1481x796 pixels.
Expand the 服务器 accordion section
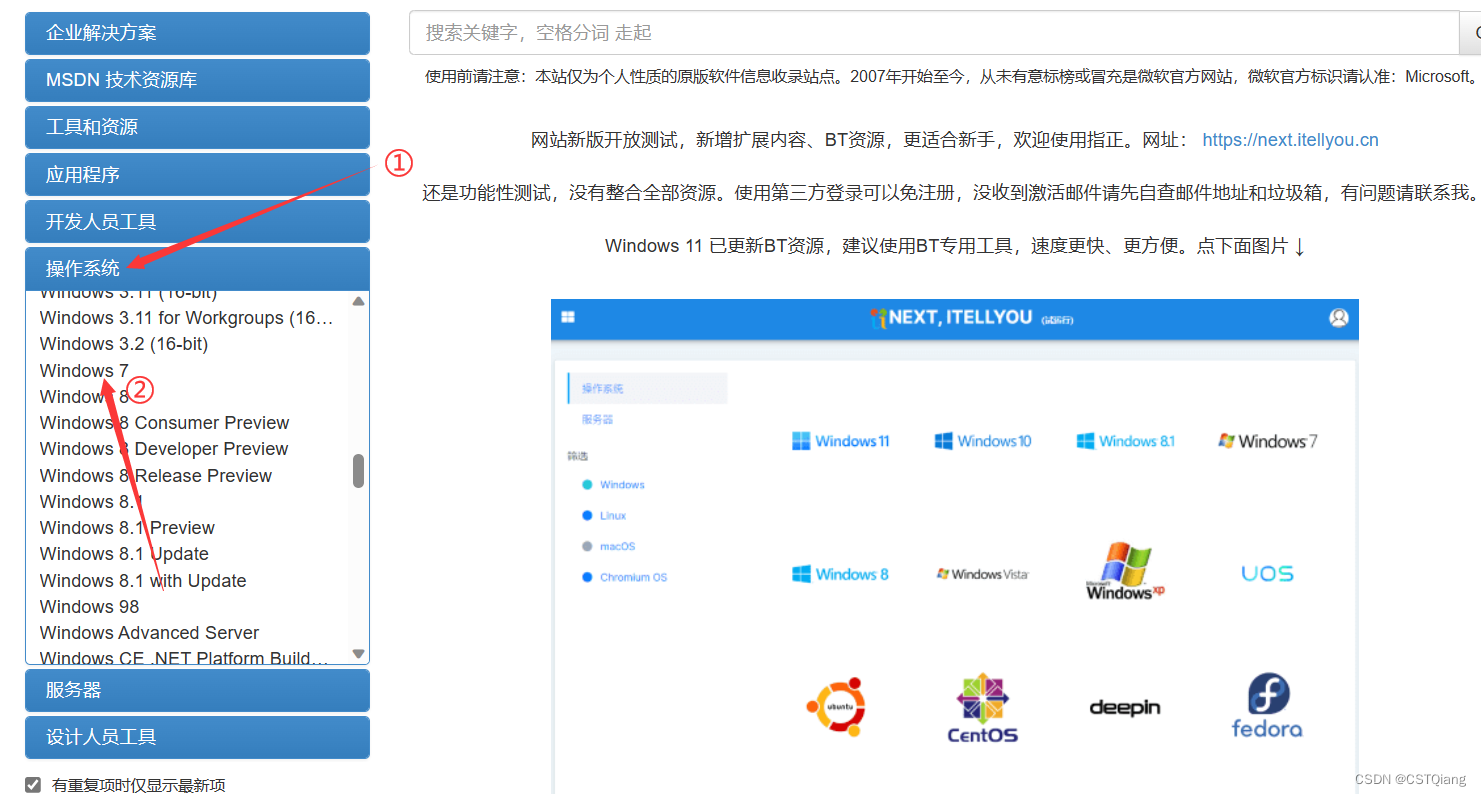click(197, 690)
